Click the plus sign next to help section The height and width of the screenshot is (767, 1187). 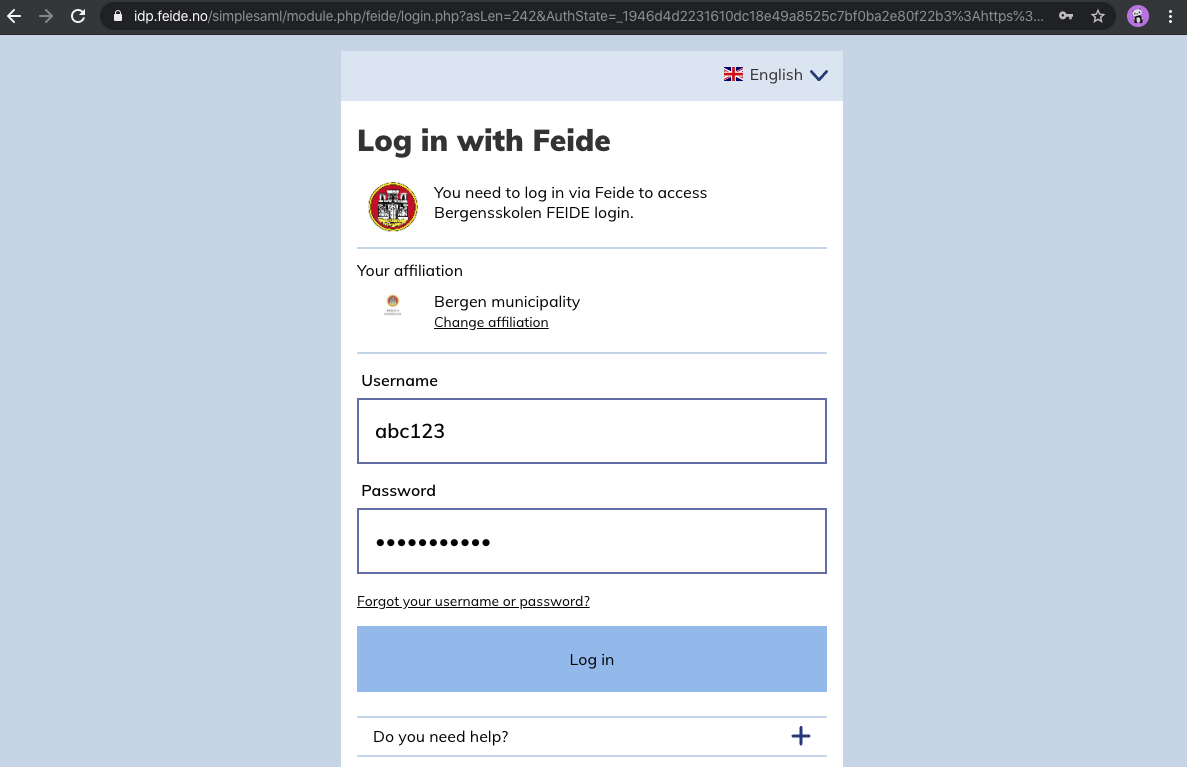[x=801, y=736]
